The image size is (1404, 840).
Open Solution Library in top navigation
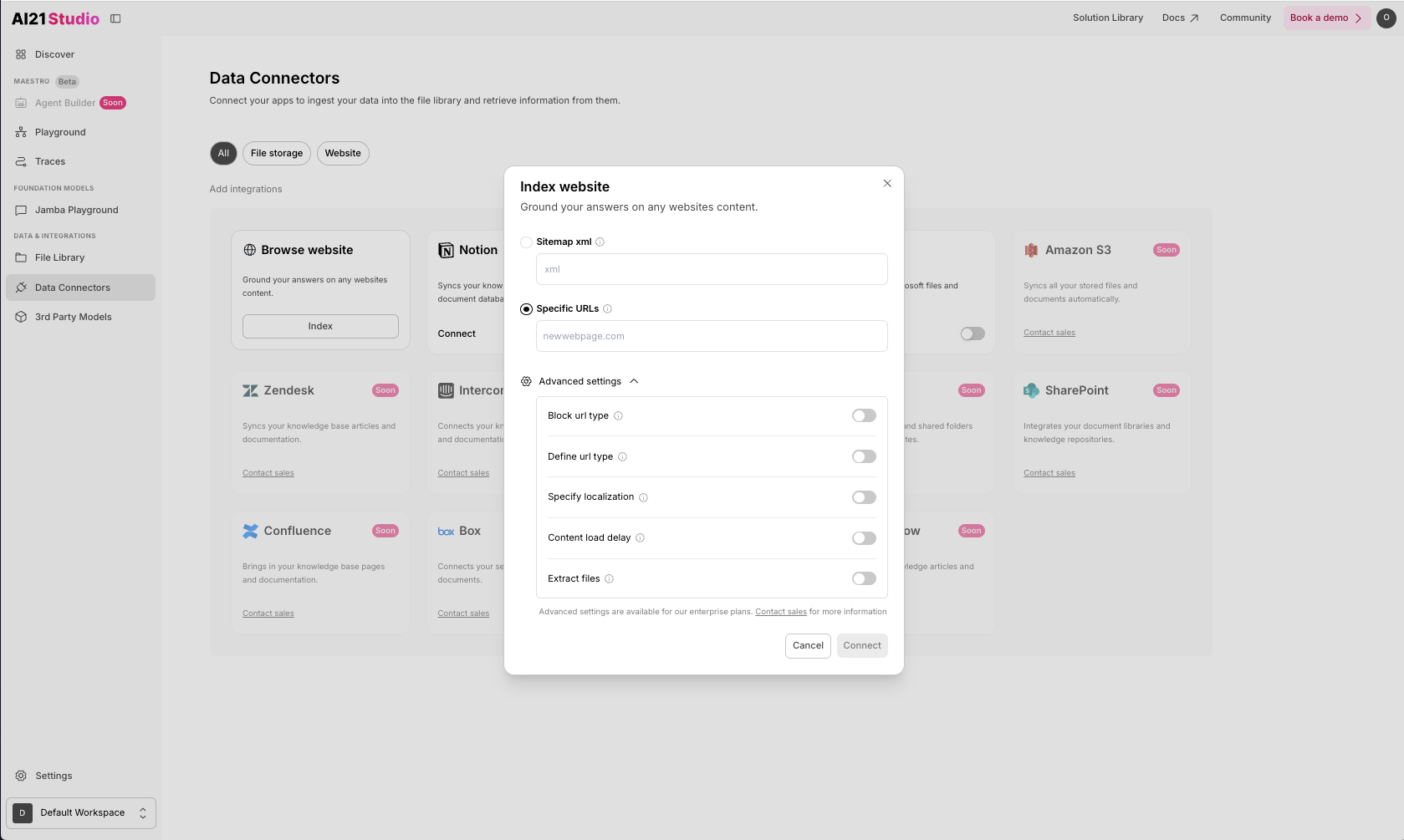point(1108,18)
